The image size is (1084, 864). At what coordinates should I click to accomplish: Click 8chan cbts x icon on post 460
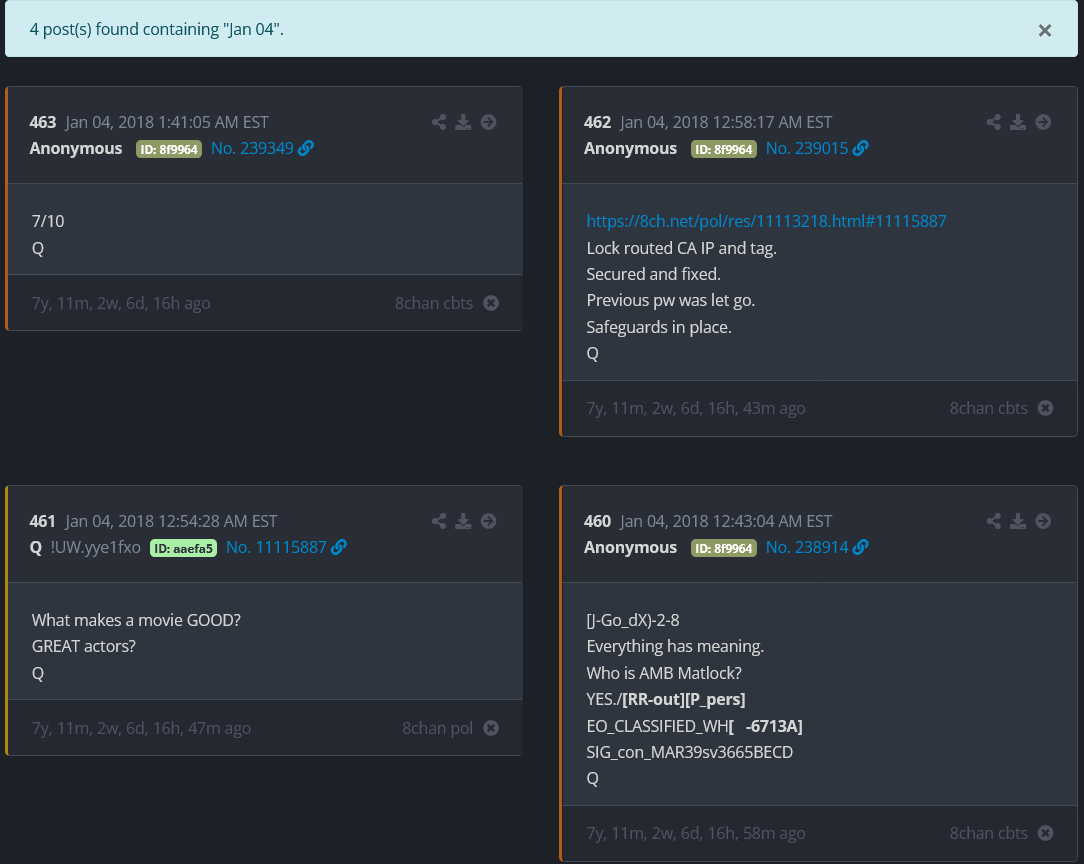point(1045,833)
